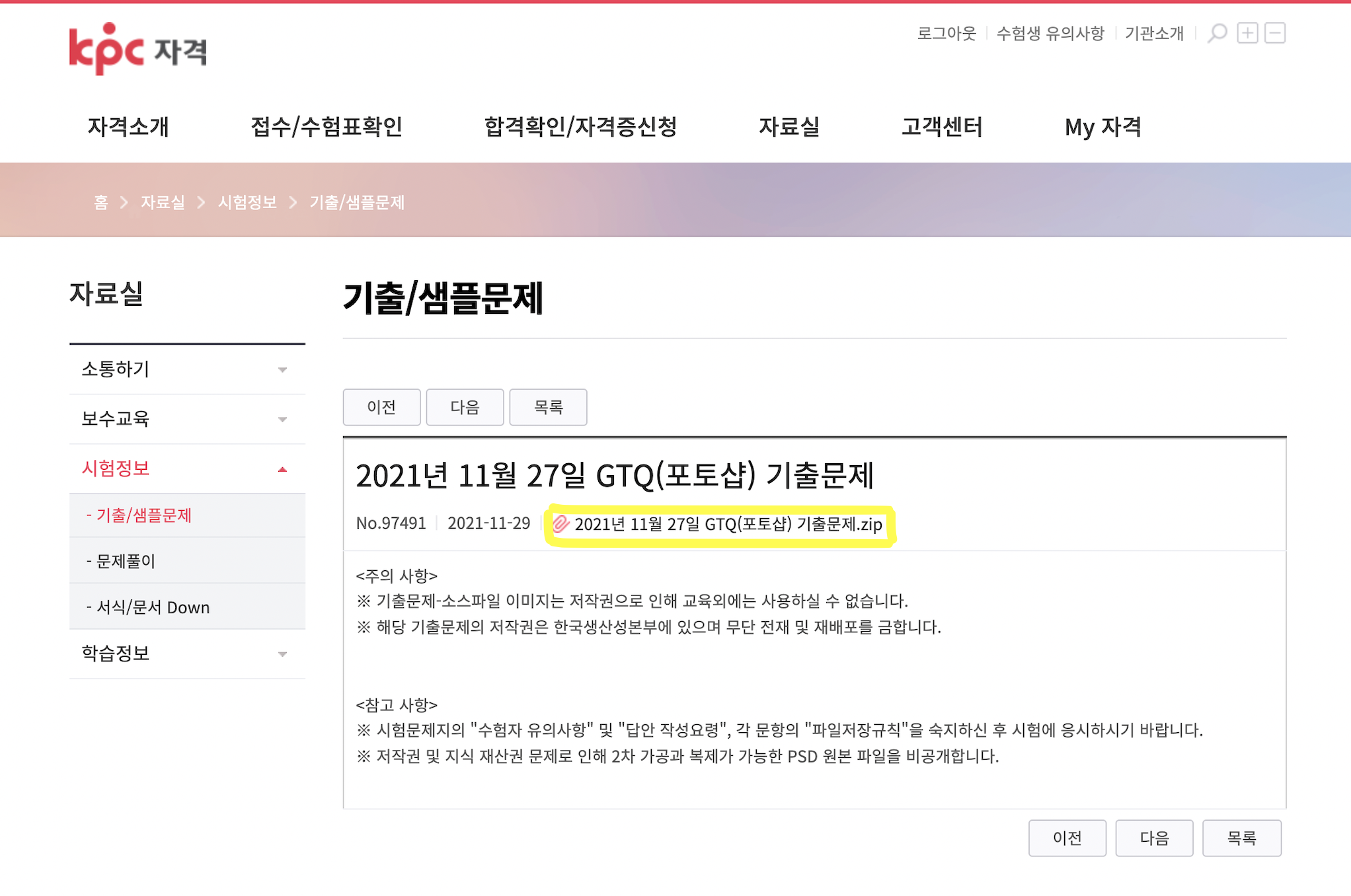The width and height of the screenshot is (1351, 896).
Task: Click the bottom 목록 button
Action: pos(1241,838)
